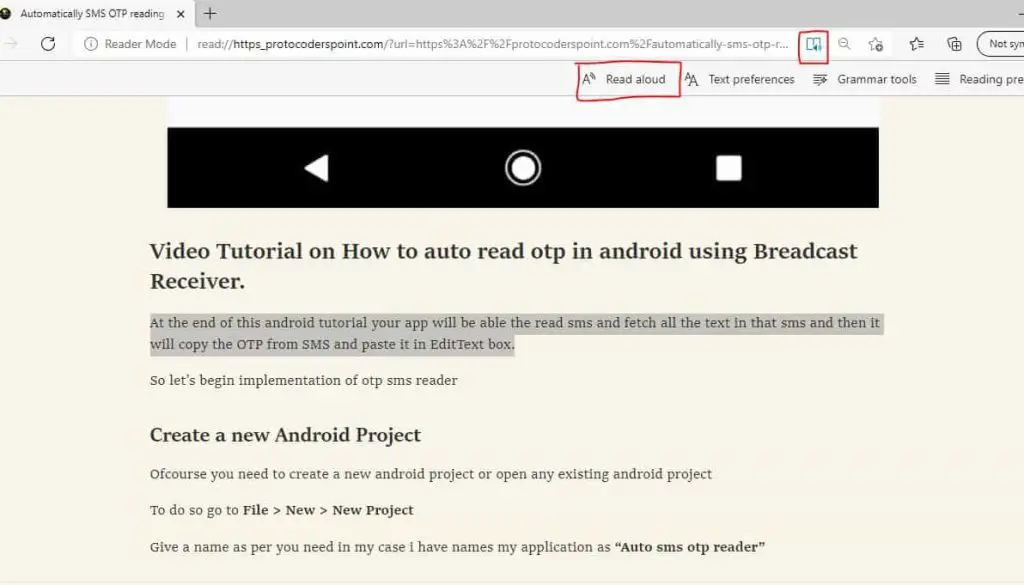
Task: Open Grammar tools
Action: 865,79
